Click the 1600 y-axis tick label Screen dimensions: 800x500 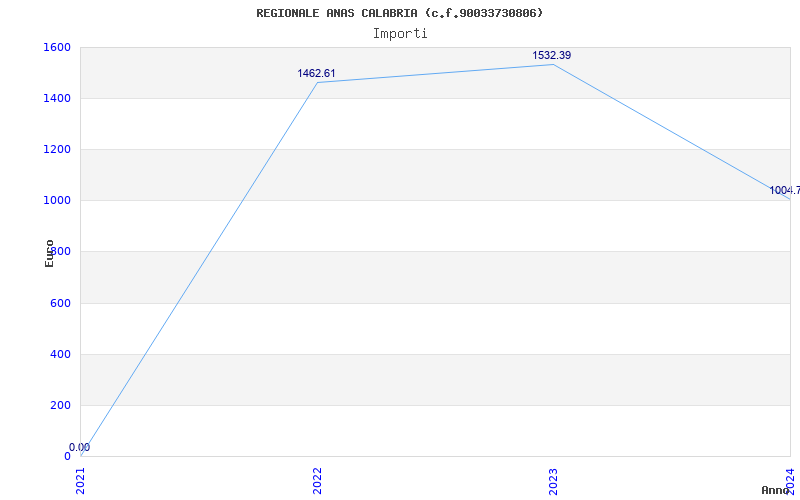click(x=57, y=47)
